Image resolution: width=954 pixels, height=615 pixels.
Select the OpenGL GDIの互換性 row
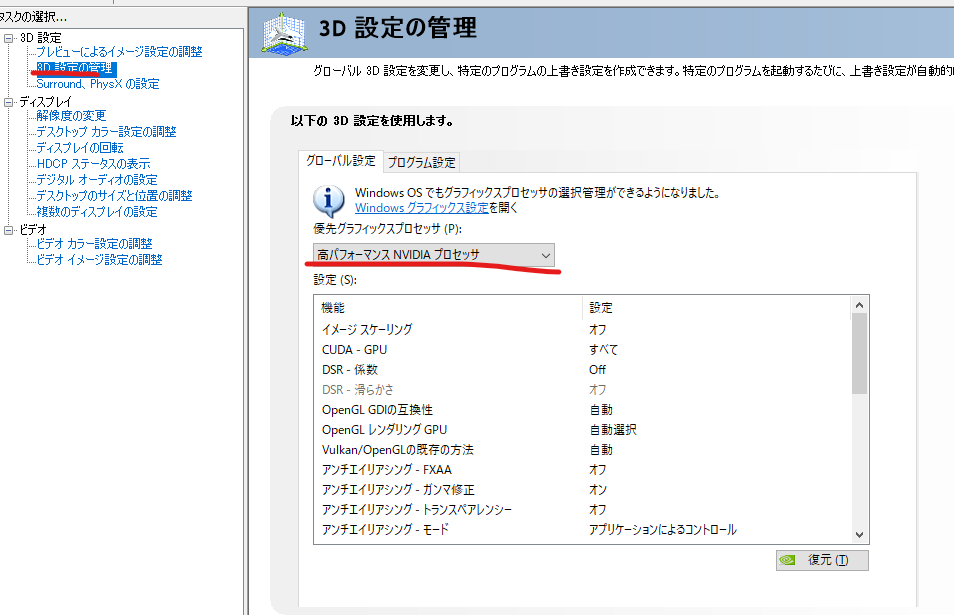click(x=582, y=409)
